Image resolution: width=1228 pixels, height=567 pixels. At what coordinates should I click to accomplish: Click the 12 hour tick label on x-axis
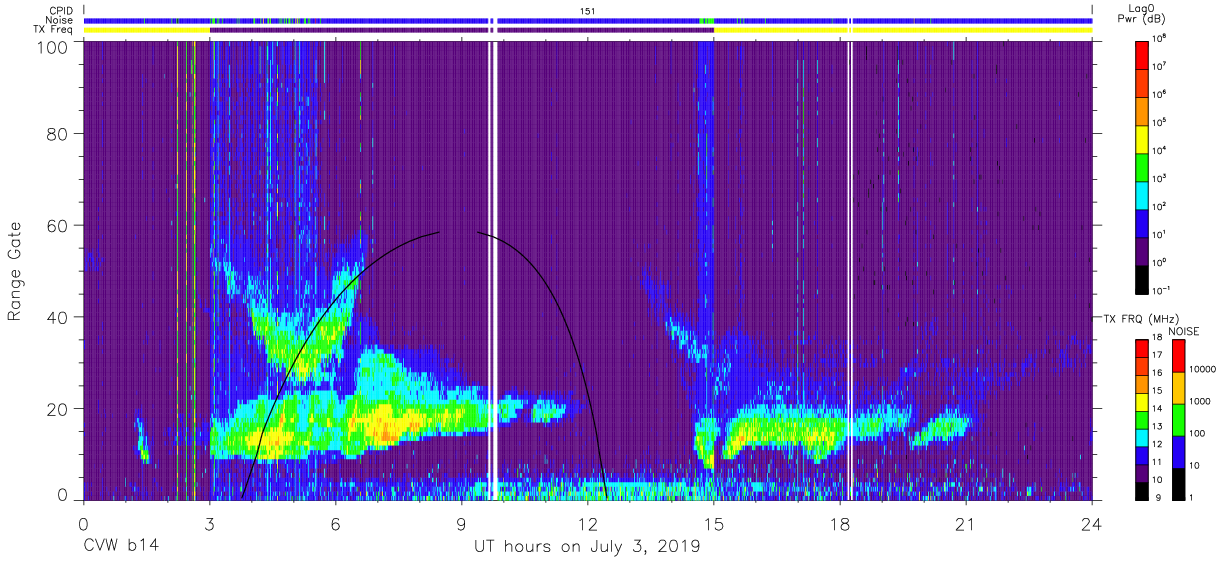588,523
